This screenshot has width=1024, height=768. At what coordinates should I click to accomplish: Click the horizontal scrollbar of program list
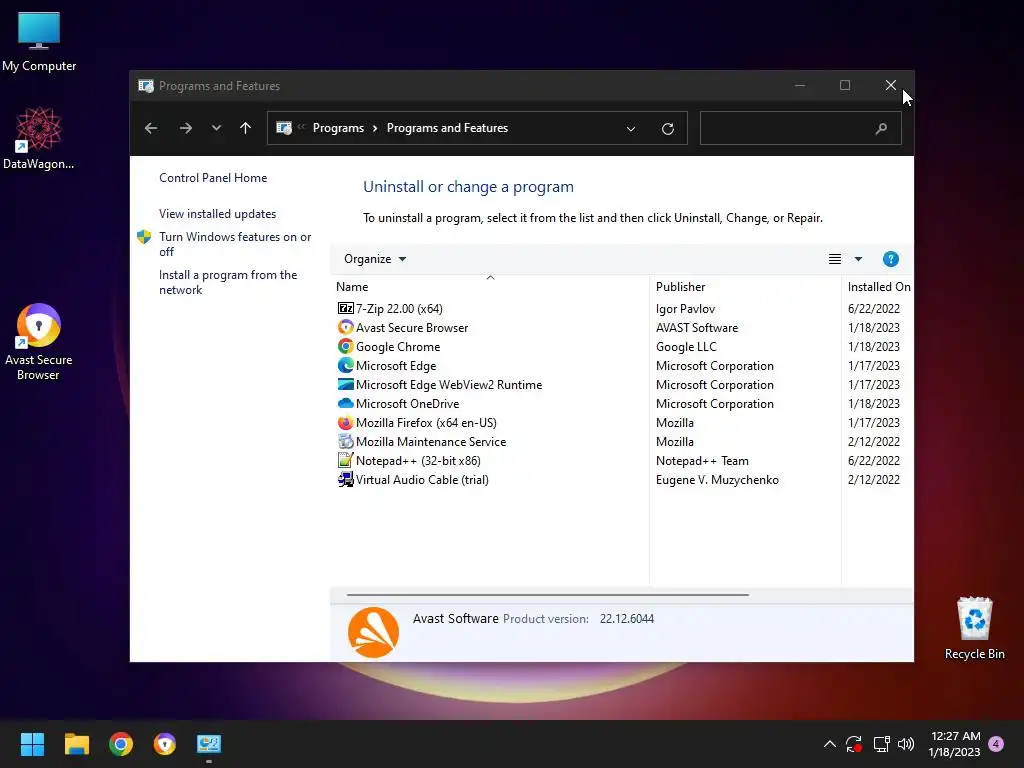(547, 595)
